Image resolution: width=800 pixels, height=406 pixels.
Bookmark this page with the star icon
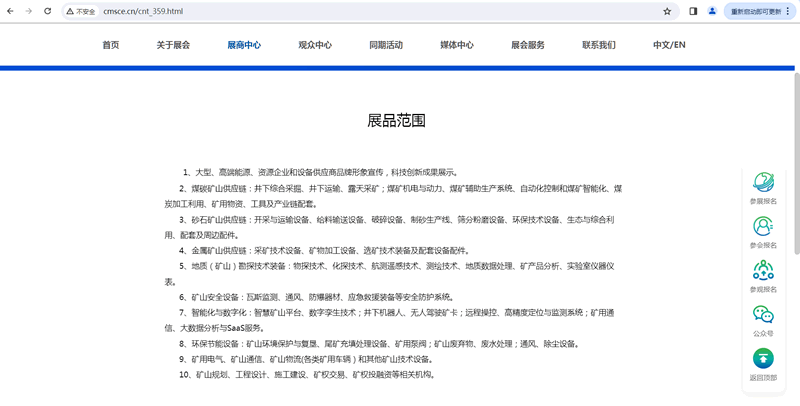point(667,11)
